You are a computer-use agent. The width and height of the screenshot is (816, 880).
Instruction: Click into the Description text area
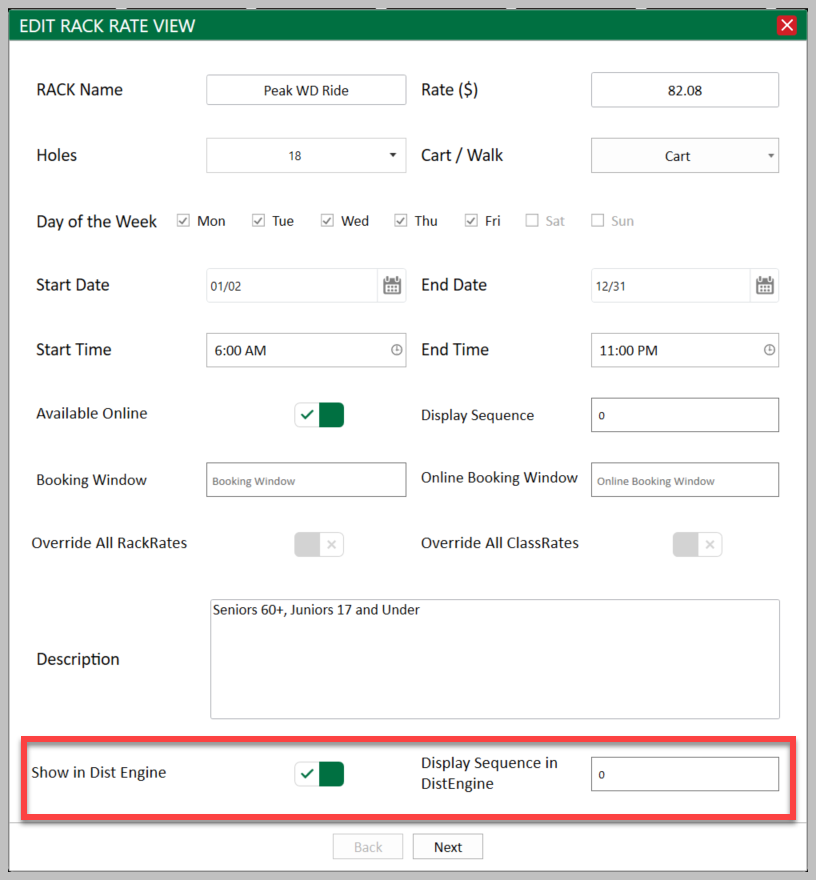click(495, 659)
